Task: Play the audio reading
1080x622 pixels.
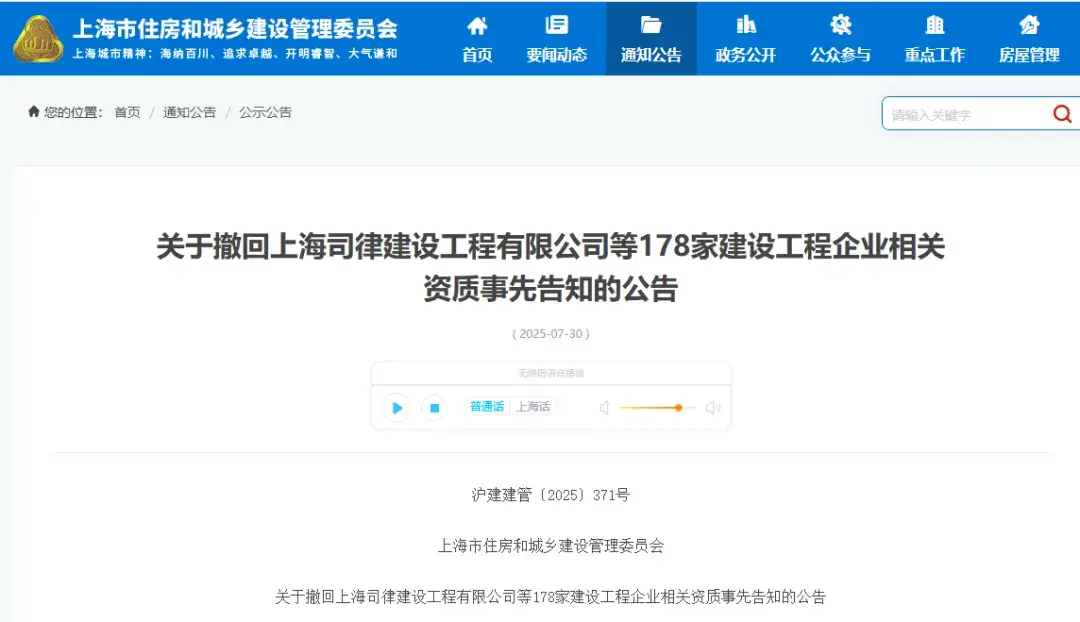Action: tap(397, 408)
